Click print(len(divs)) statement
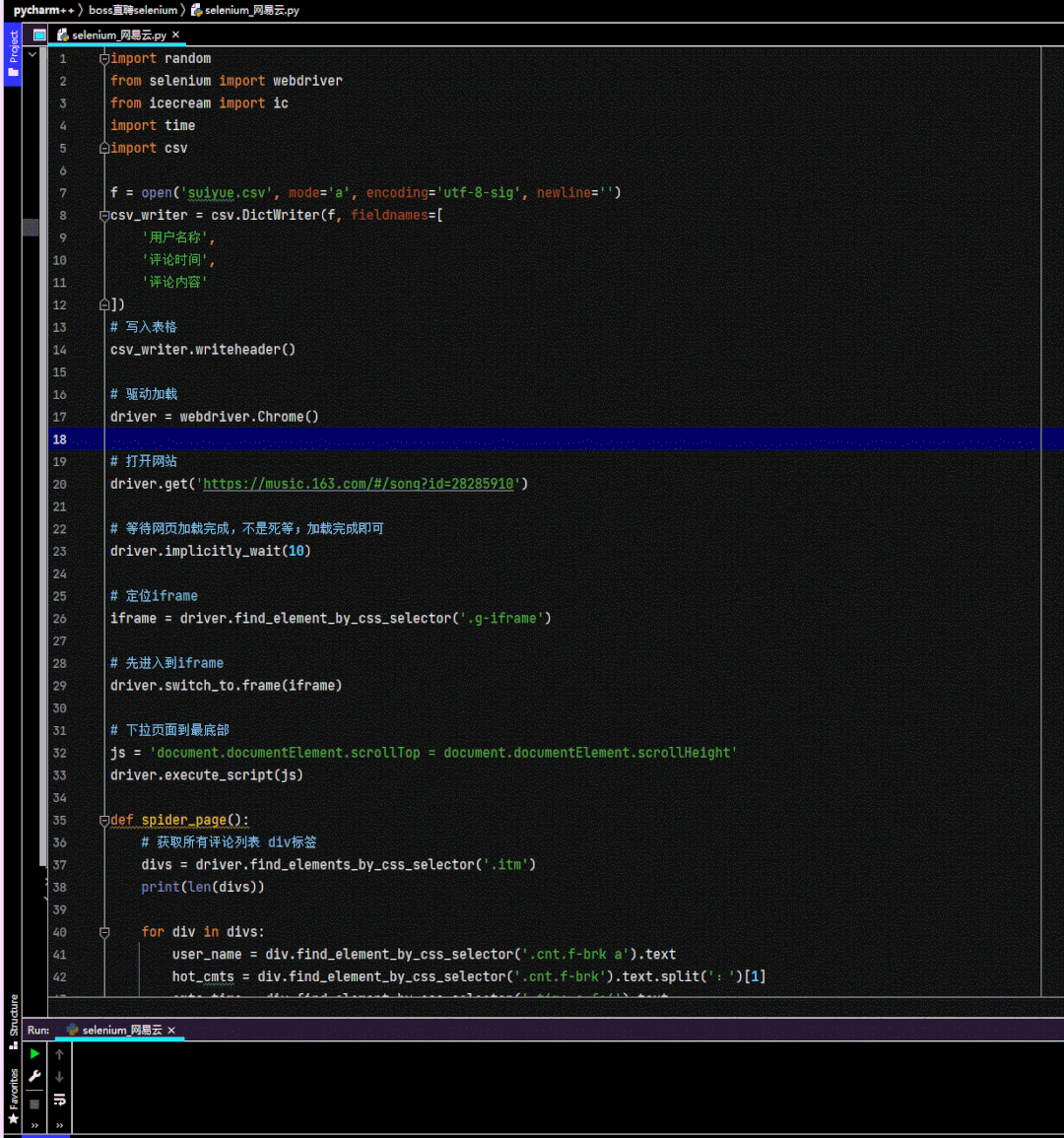 point(203,887)
